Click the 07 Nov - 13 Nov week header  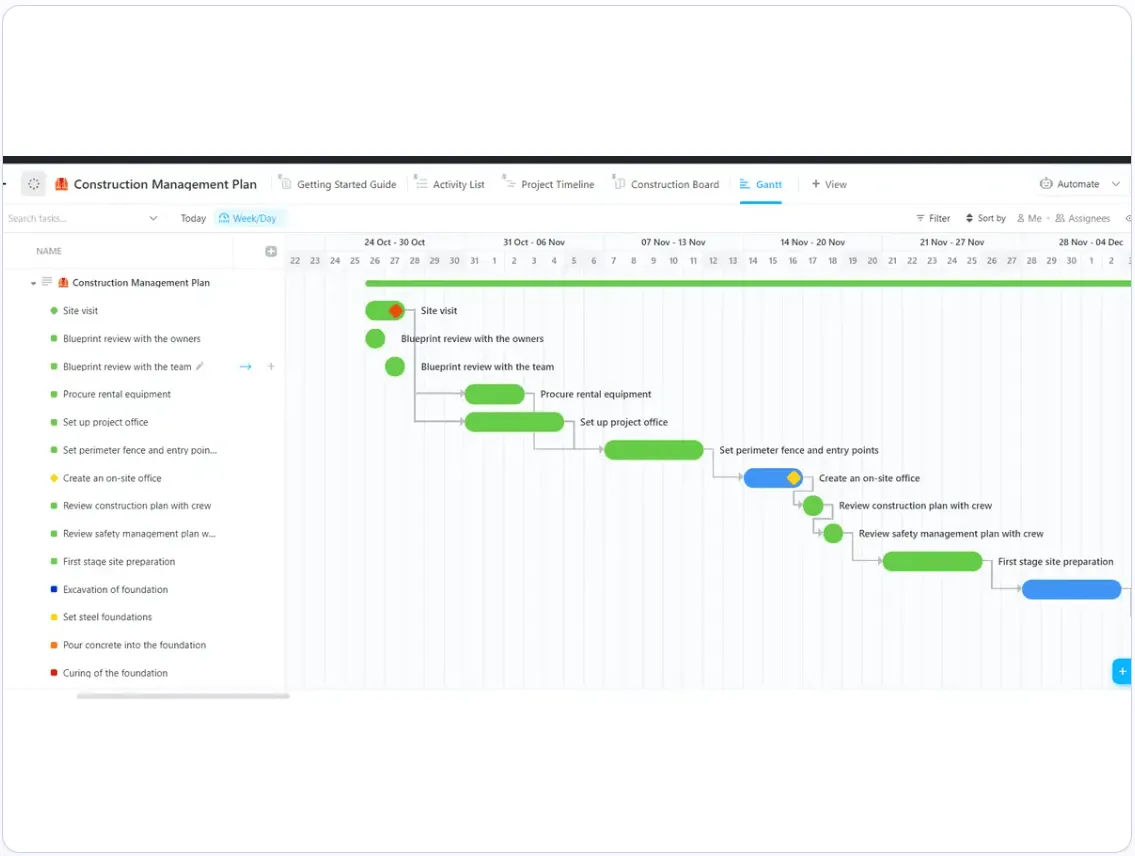(672, 242)
